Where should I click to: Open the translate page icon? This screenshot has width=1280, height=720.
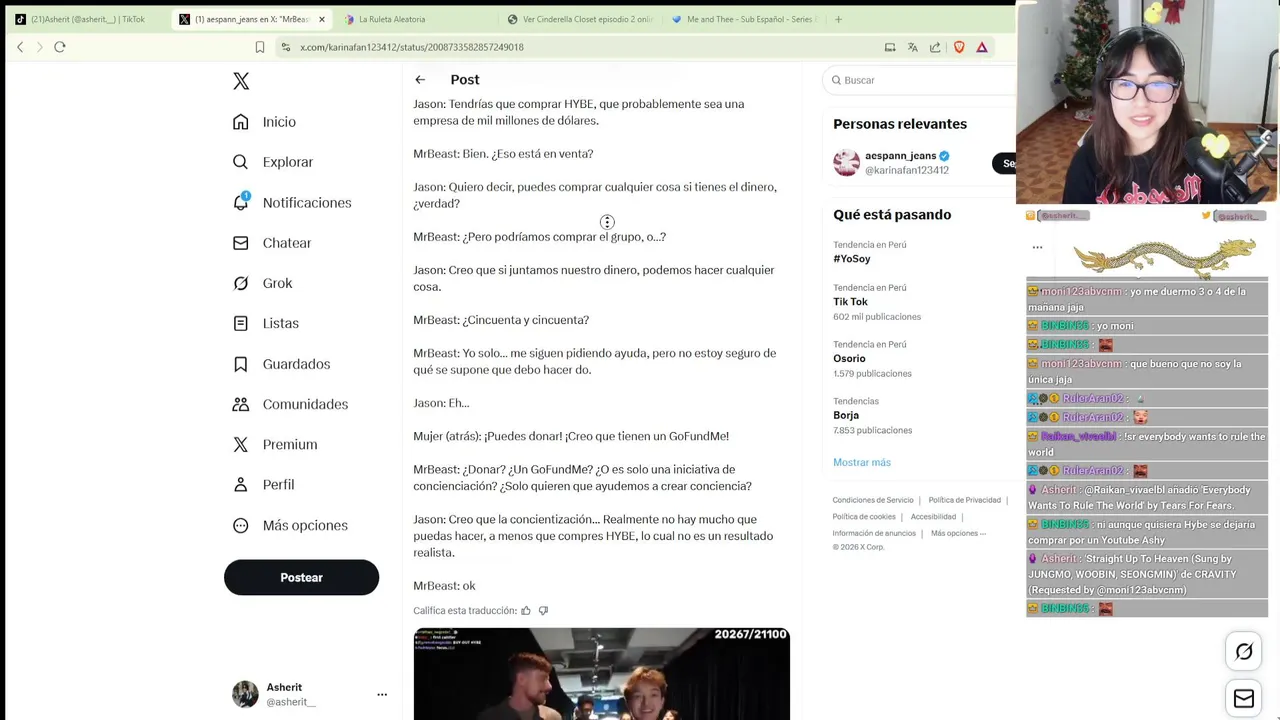[x=913, y=47]
